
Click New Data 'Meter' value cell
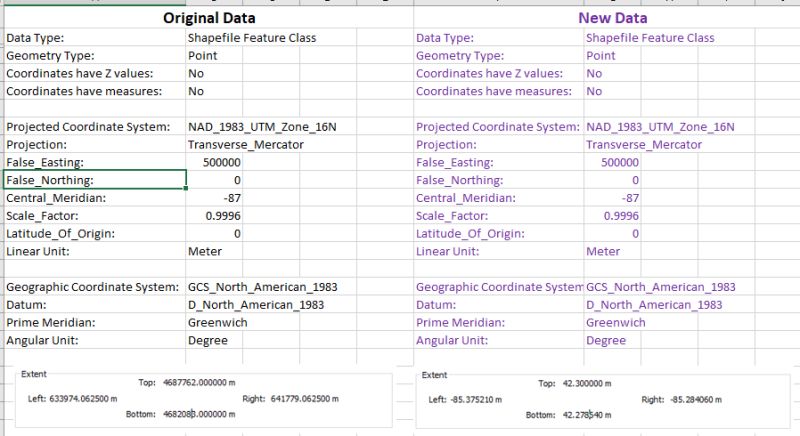coord(612,251)
